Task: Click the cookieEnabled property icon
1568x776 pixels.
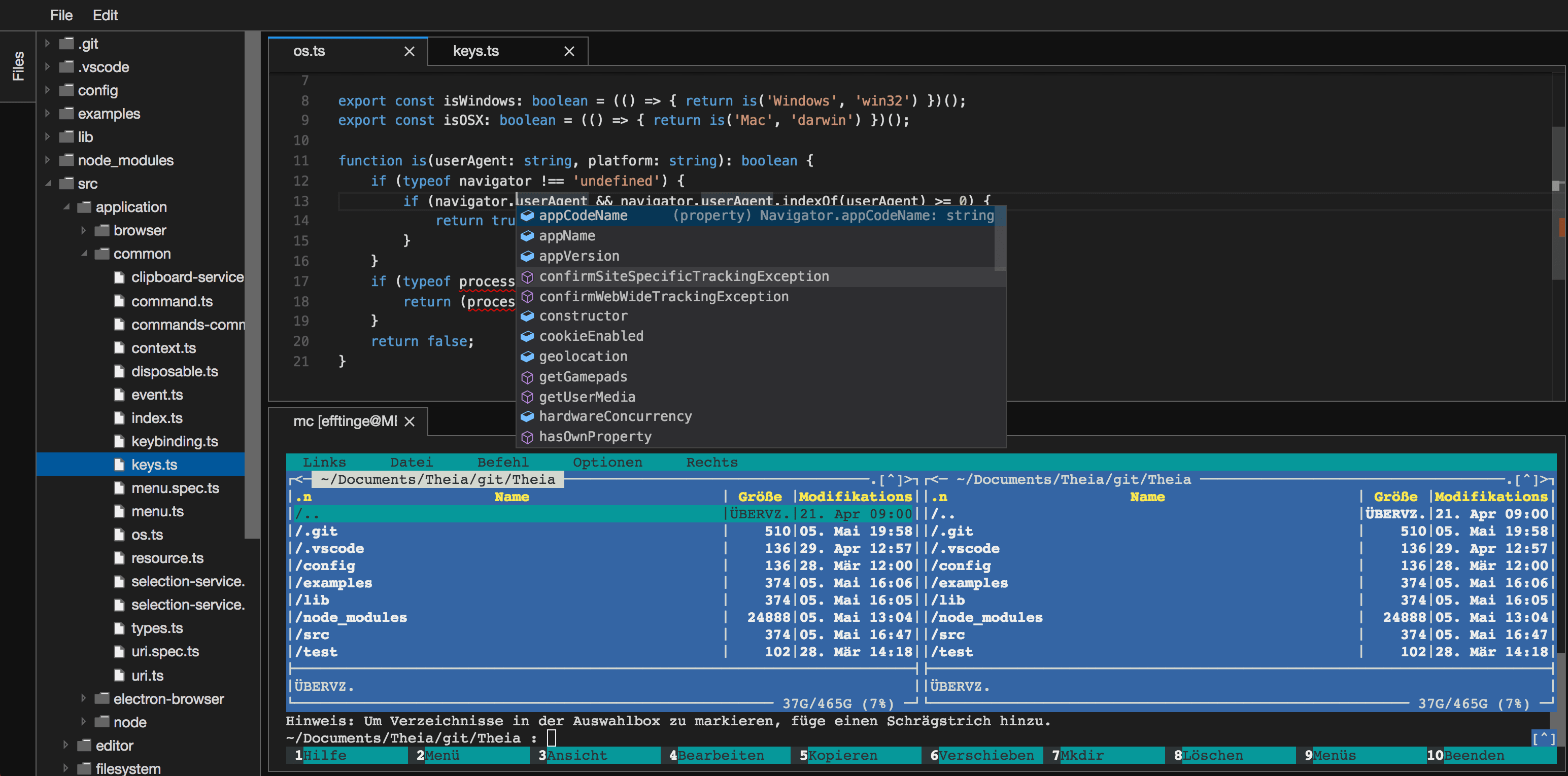Action: pyautogui.click(x=527, y=336)
